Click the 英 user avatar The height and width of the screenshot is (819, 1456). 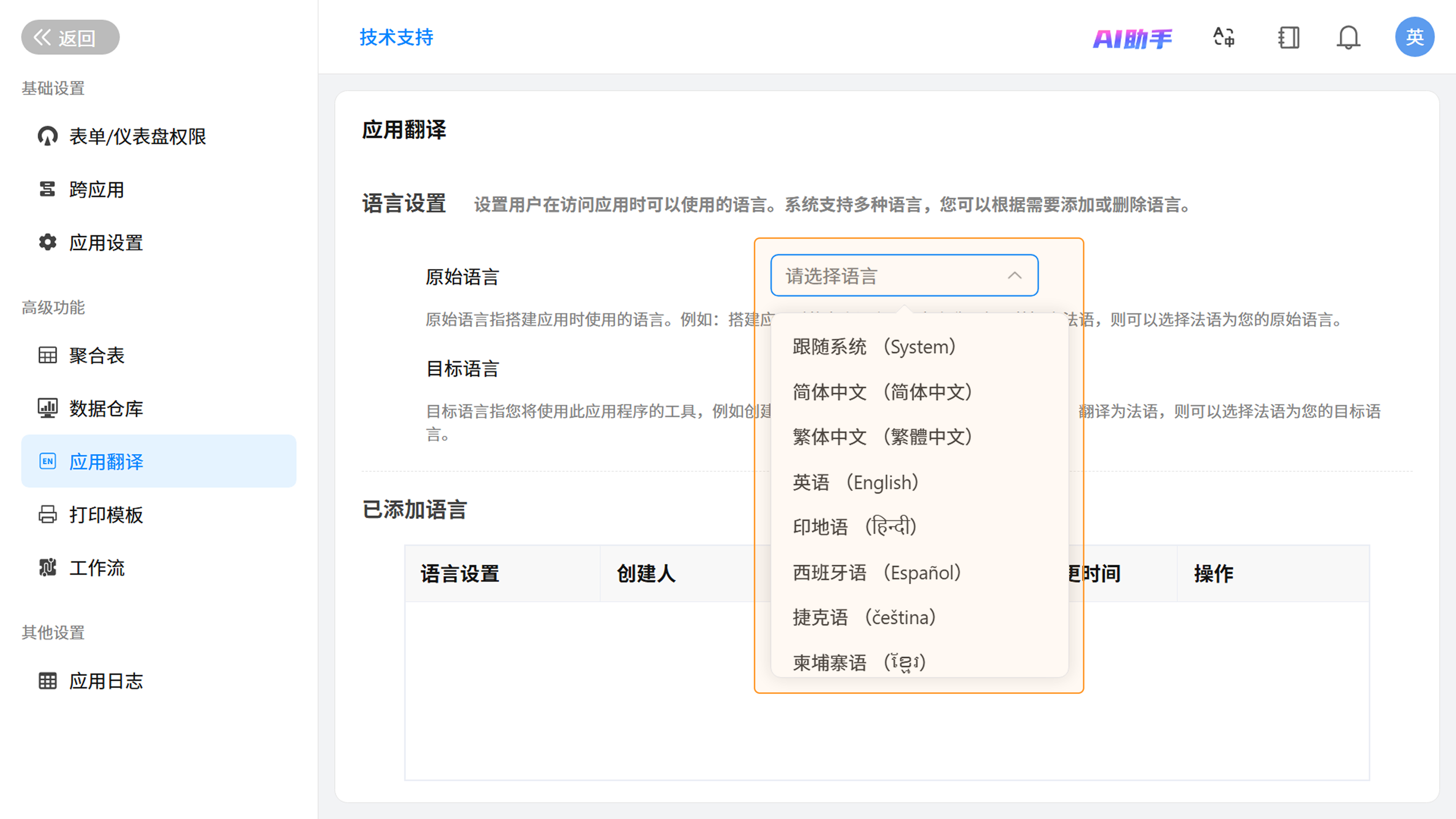click(1414, 37)
